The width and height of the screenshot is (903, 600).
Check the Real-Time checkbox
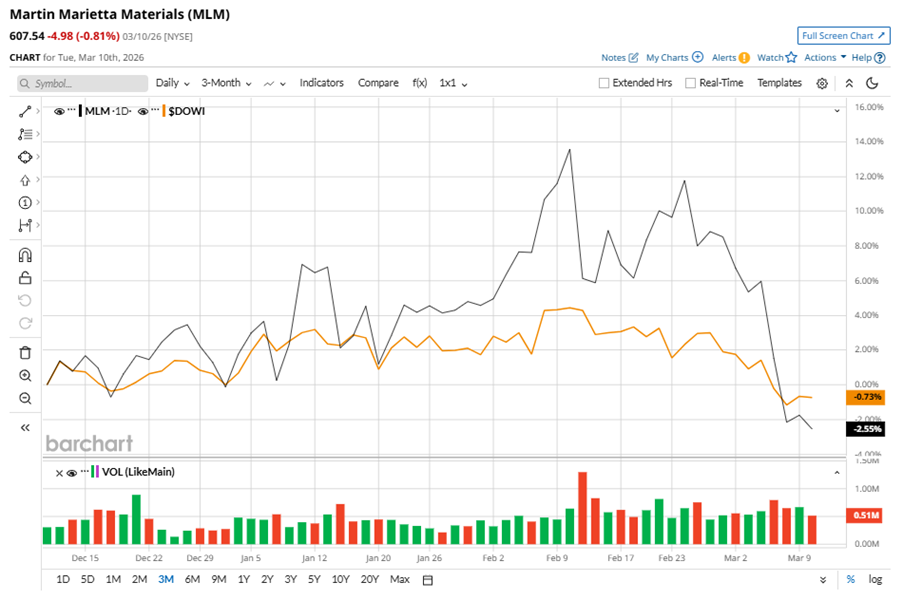[x=690, y=83]
